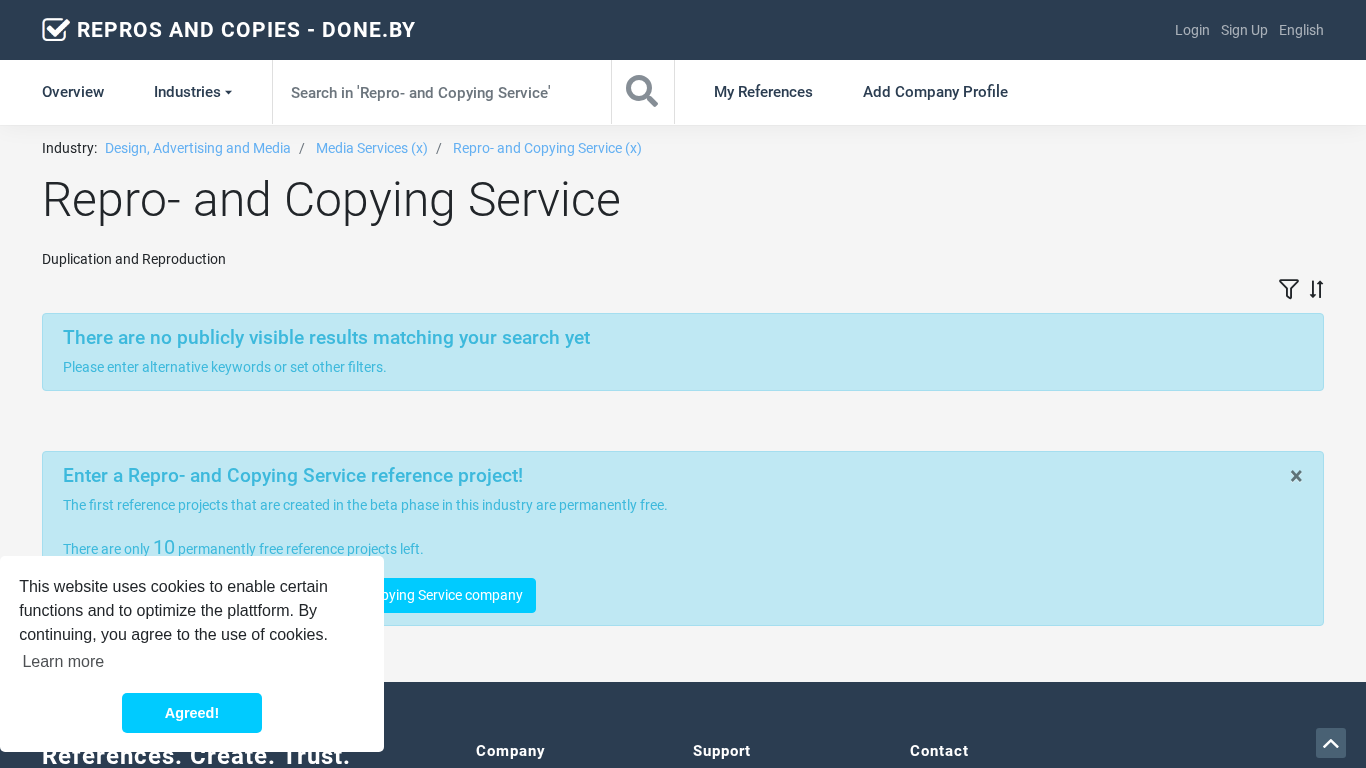The width and height of the screenshot is (1366, 768).
Task: Dismiss the reference project notice with X
Action: tap(1296, 476)
